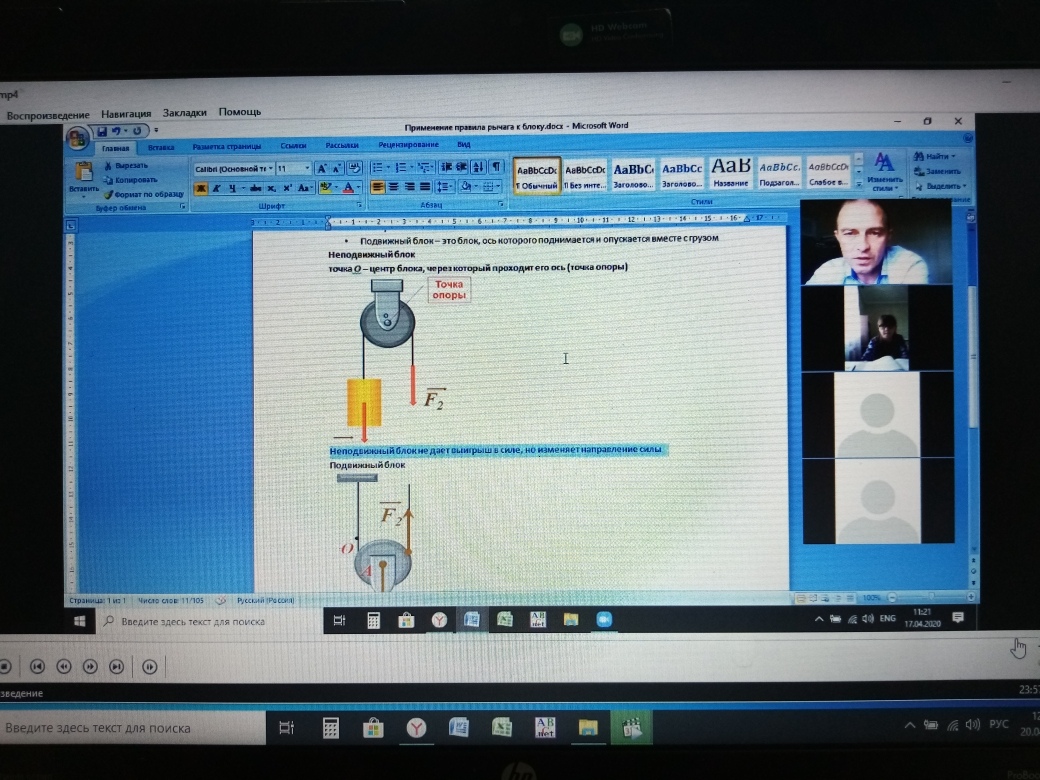Viewport: 1040px width, 780px height.
Task: Apply the Название style from gallery
Action: tap(731, 170)
